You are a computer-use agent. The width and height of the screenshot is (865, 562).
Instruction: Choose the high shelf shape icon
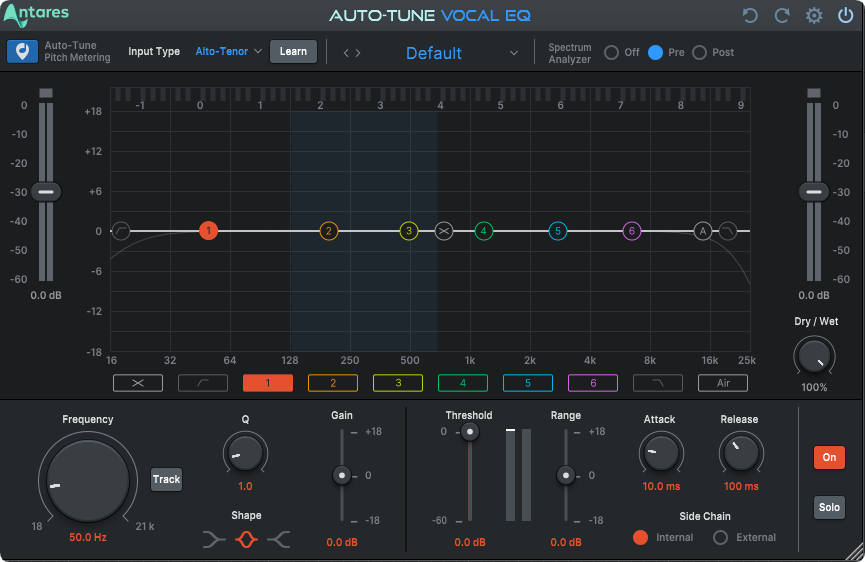279,539
